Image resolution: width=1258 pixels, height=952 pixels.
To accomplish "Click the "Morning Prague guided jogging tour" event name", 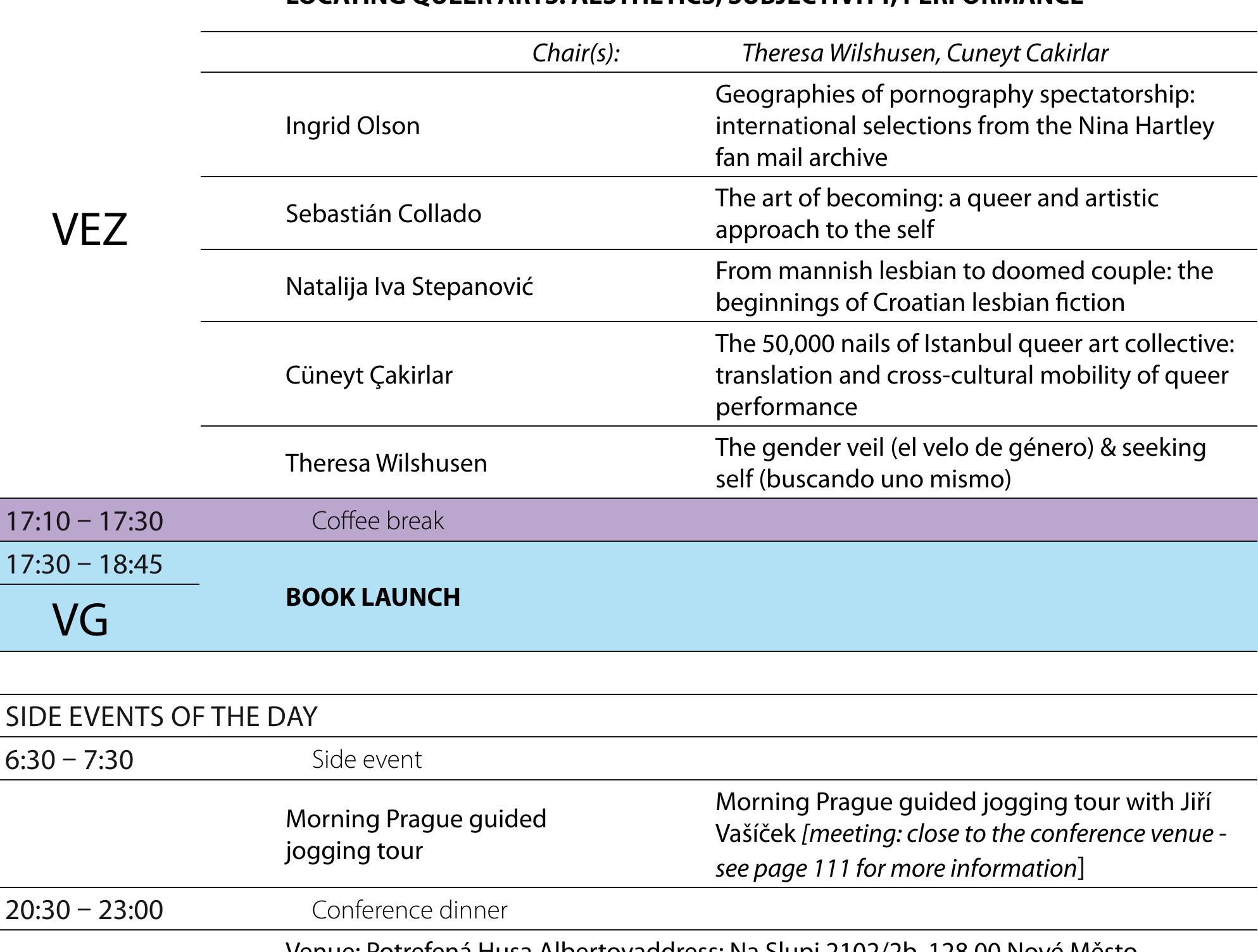I will pos(415,834).
